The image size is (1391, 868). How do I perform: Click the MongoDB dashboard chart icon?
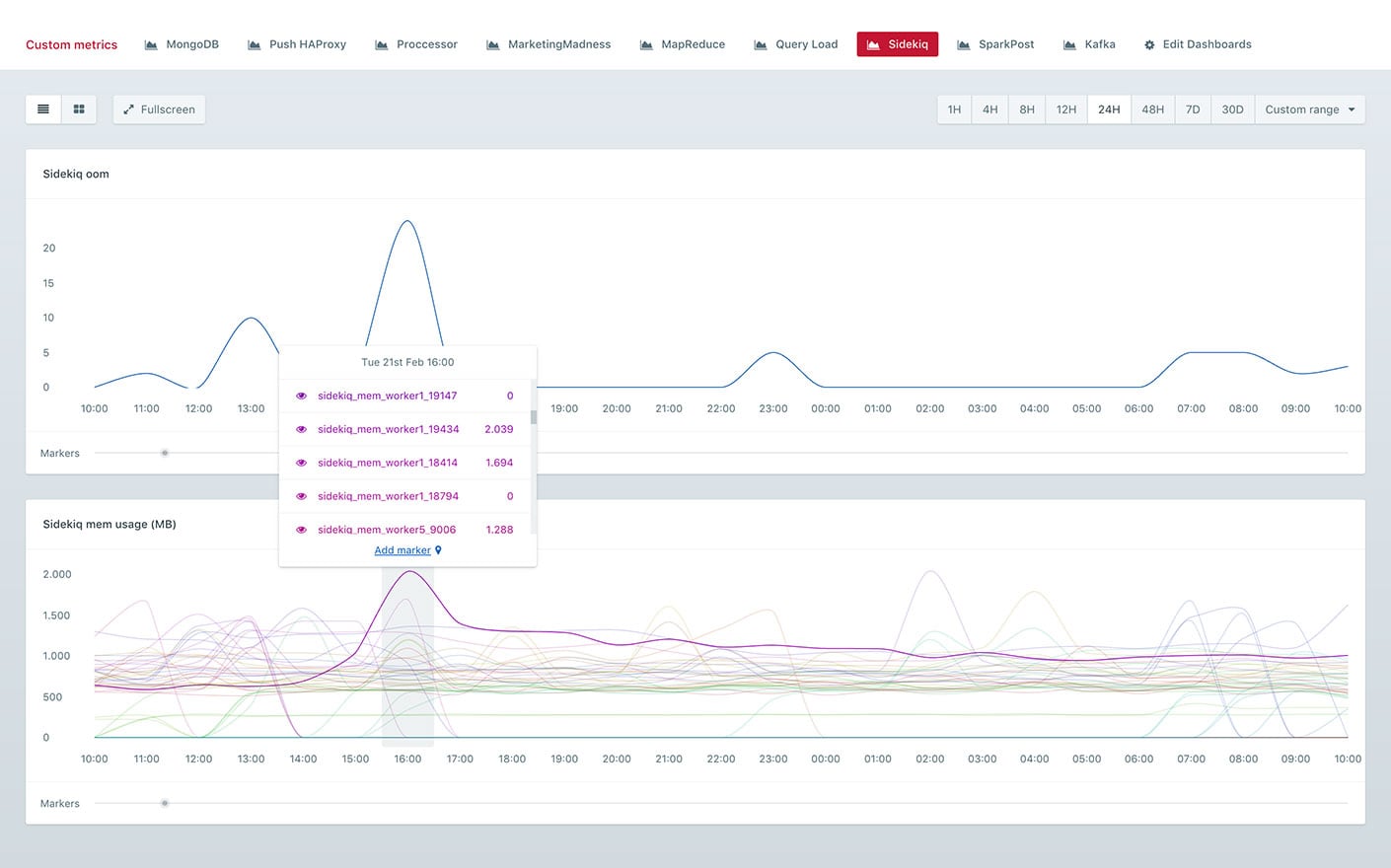point(151,45)
